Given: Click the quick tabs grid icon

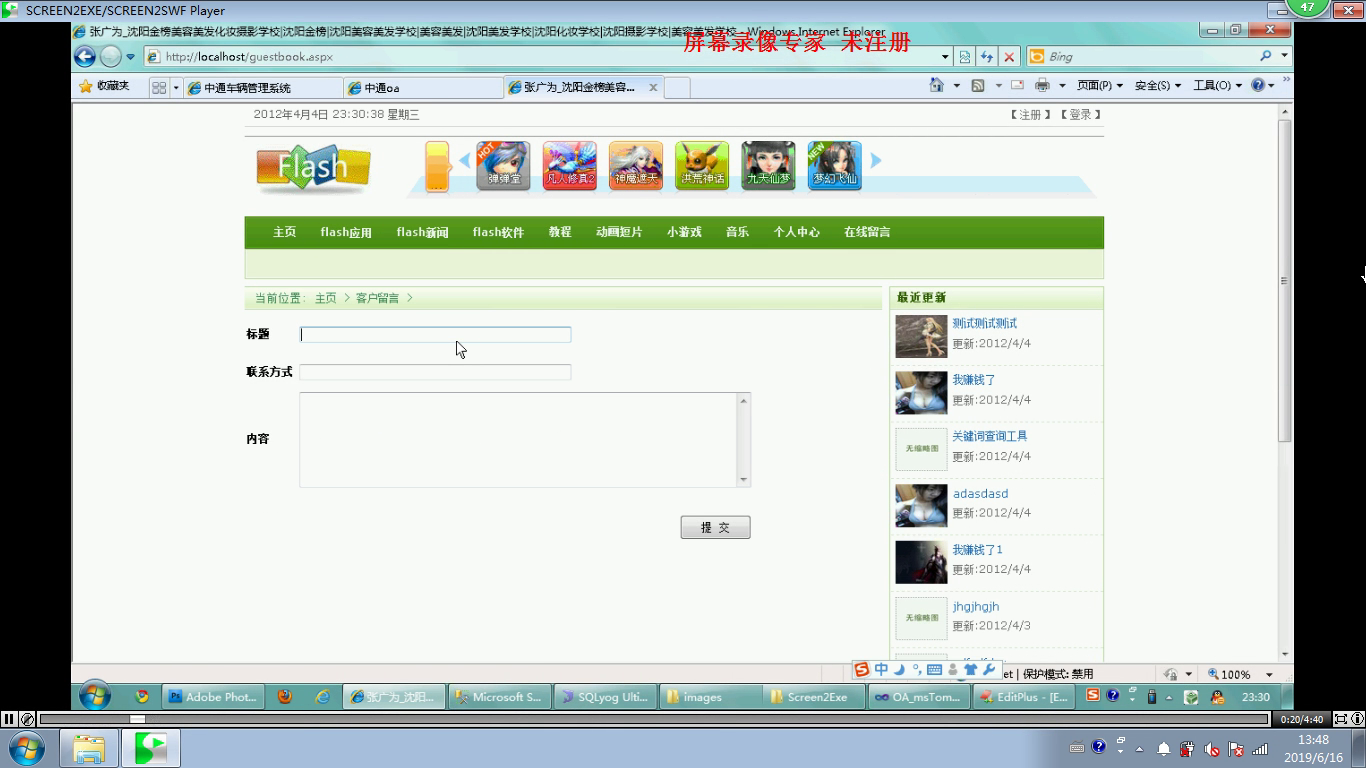Looking at the screenshot, I should [x=159, y=87].
